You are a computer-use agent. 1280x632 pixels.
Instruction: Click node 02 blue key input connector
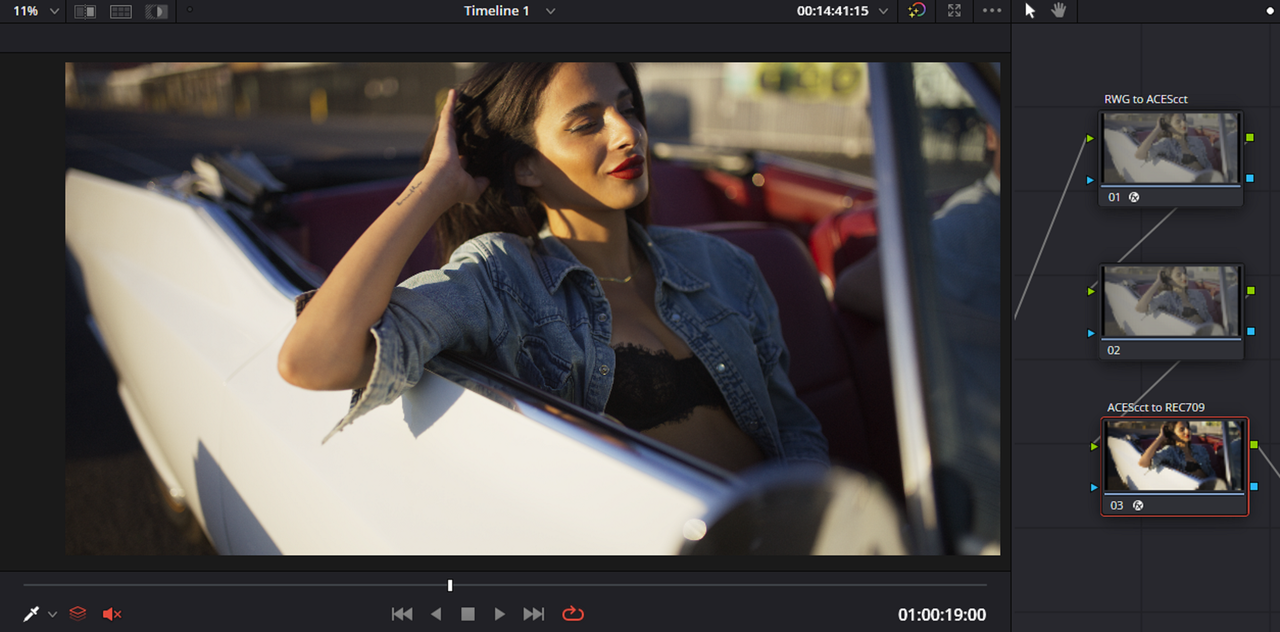coord(1091,332)
